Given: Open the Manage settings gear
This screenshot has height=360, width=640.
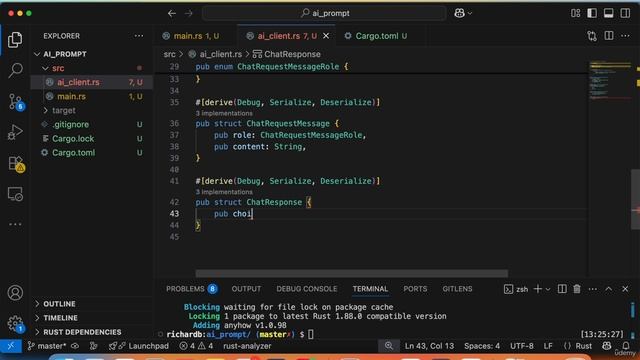Looking at the screenshot, I should (15, 324).
